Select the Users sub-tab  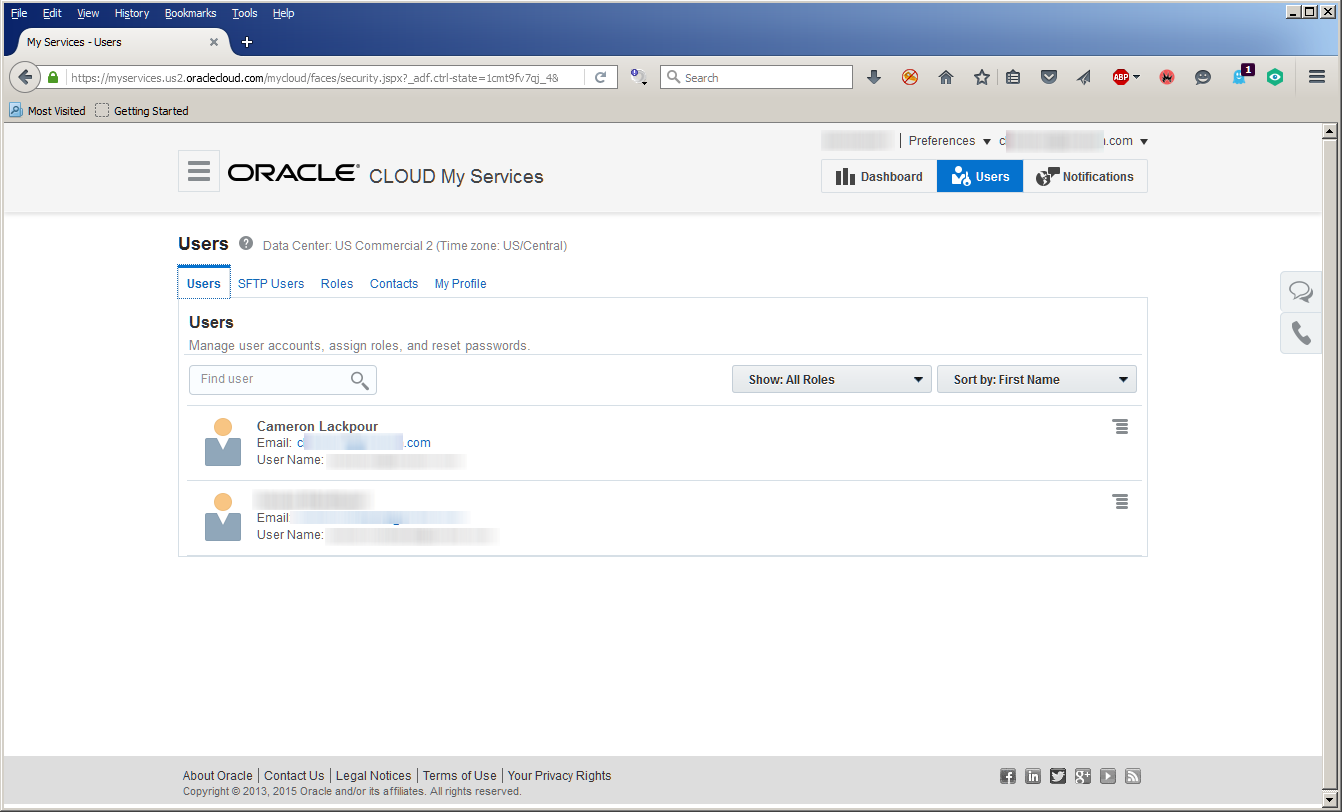pos(204,283)
